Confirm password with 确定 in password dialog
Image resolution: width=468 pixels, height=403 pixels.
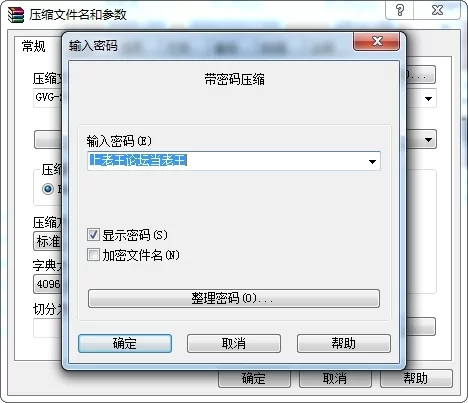coord(125,343)
